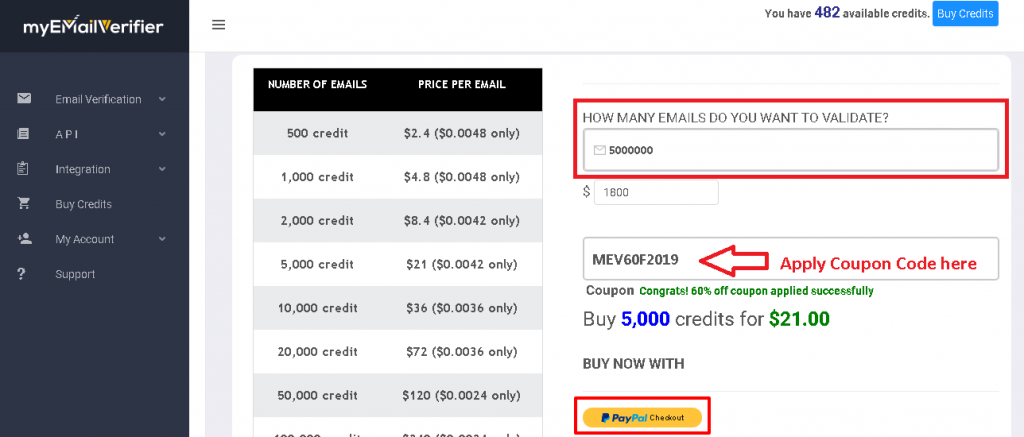Click the blue Buy Credits button
This screenshot has height=437, width=1024.
coord(965,13)
